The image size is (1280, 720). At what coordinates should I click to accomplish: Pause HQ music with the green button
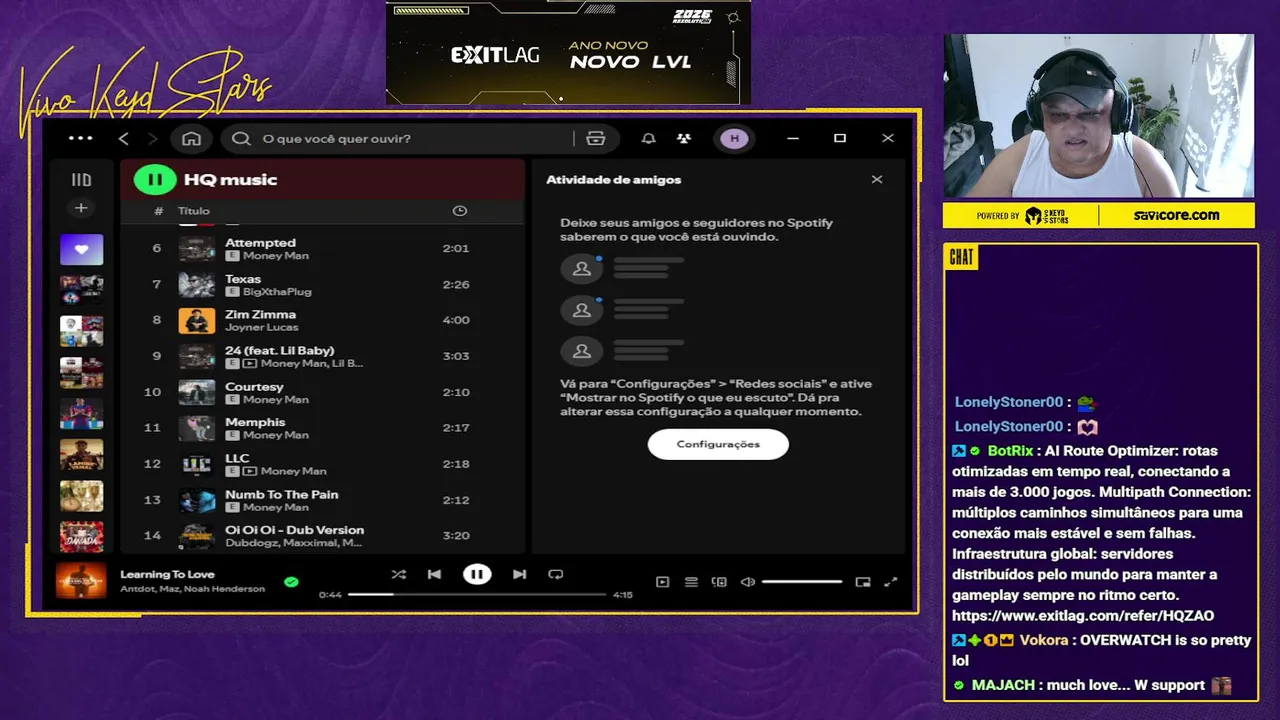click(x=155, y=180)
